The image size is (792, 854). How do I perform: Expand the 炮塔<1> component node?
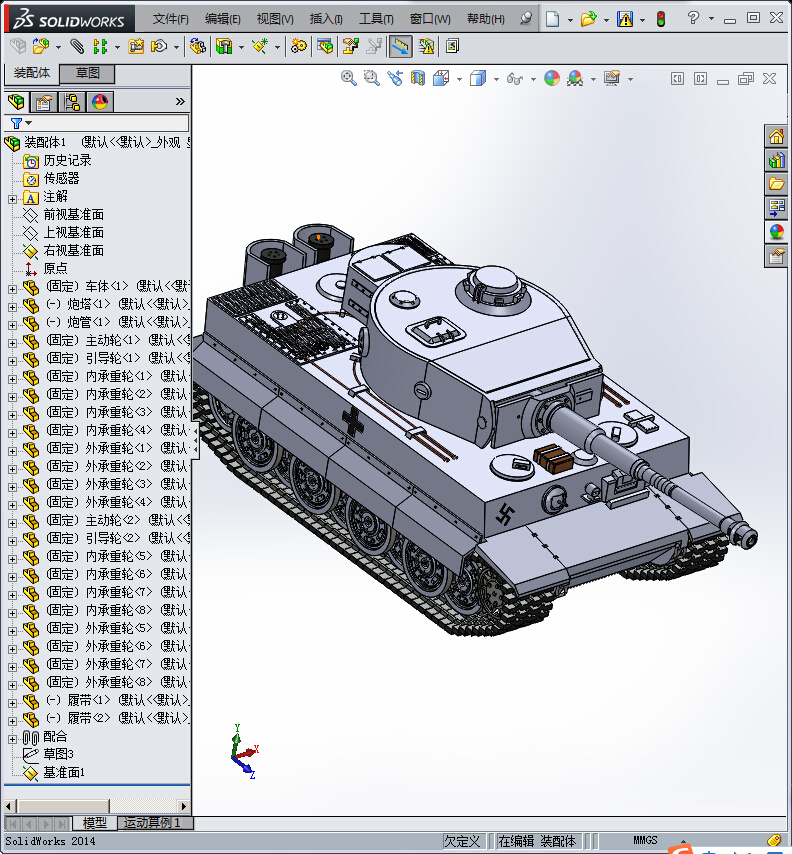13,307
